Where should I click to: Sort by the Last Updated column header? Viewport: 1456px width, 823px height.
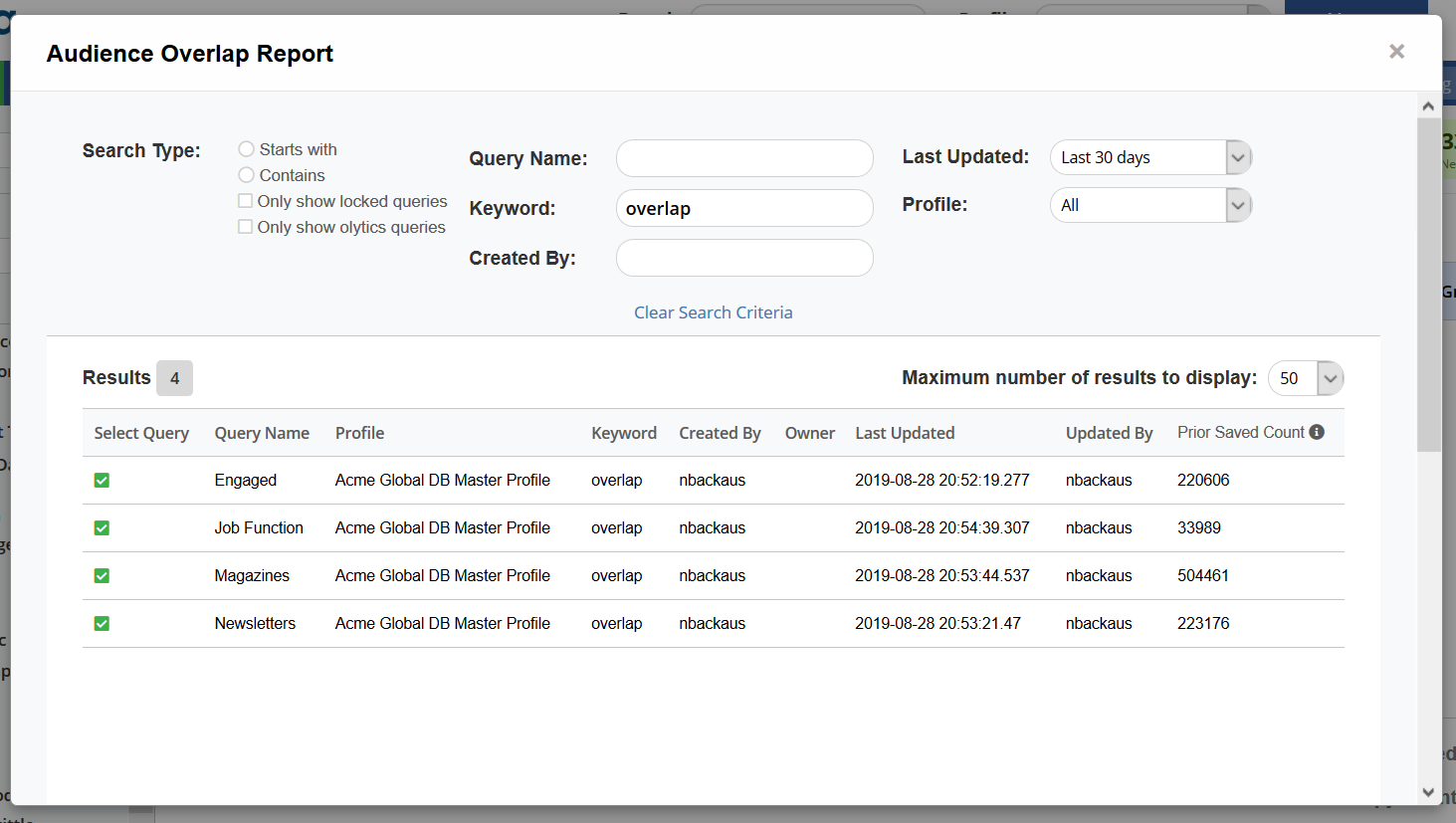tap(905, 433)
